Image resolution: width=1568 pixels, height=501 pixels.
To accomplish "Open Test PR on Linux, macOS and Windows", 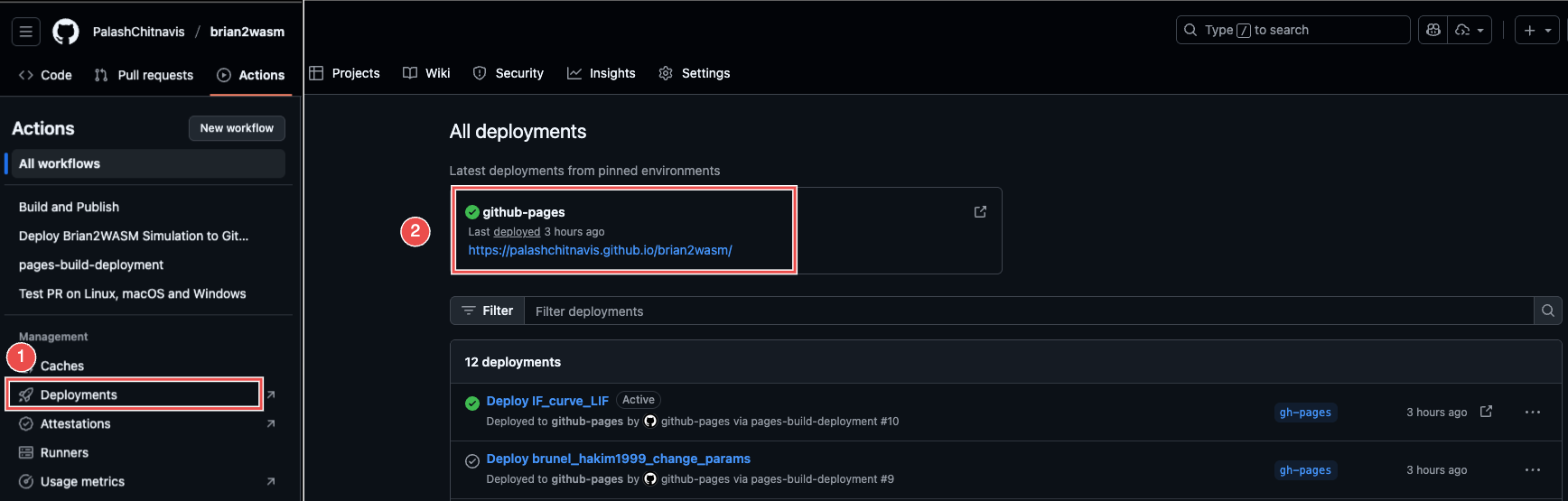I will (133, 293).
